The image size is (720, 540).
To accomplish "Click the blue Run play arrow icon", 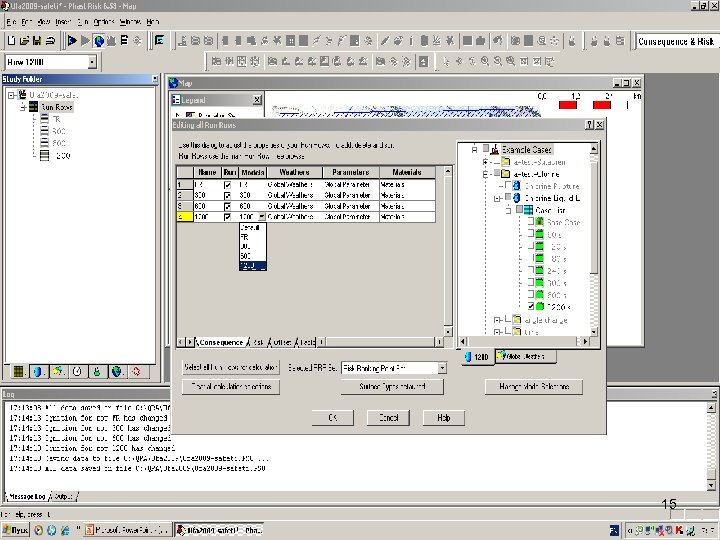I will tap(72, 41).
